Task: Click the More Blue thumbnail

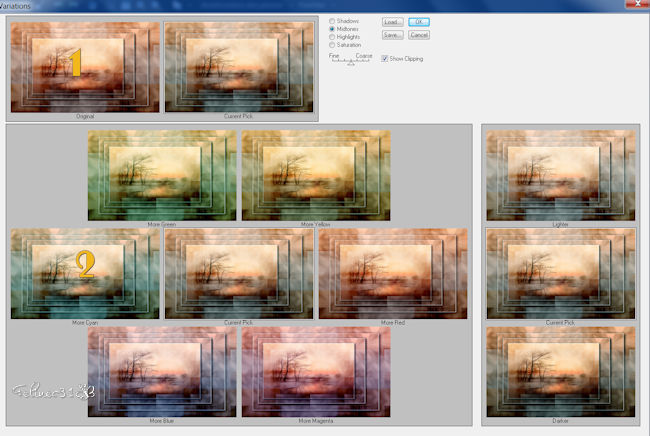Action: (x=162, y=372)
